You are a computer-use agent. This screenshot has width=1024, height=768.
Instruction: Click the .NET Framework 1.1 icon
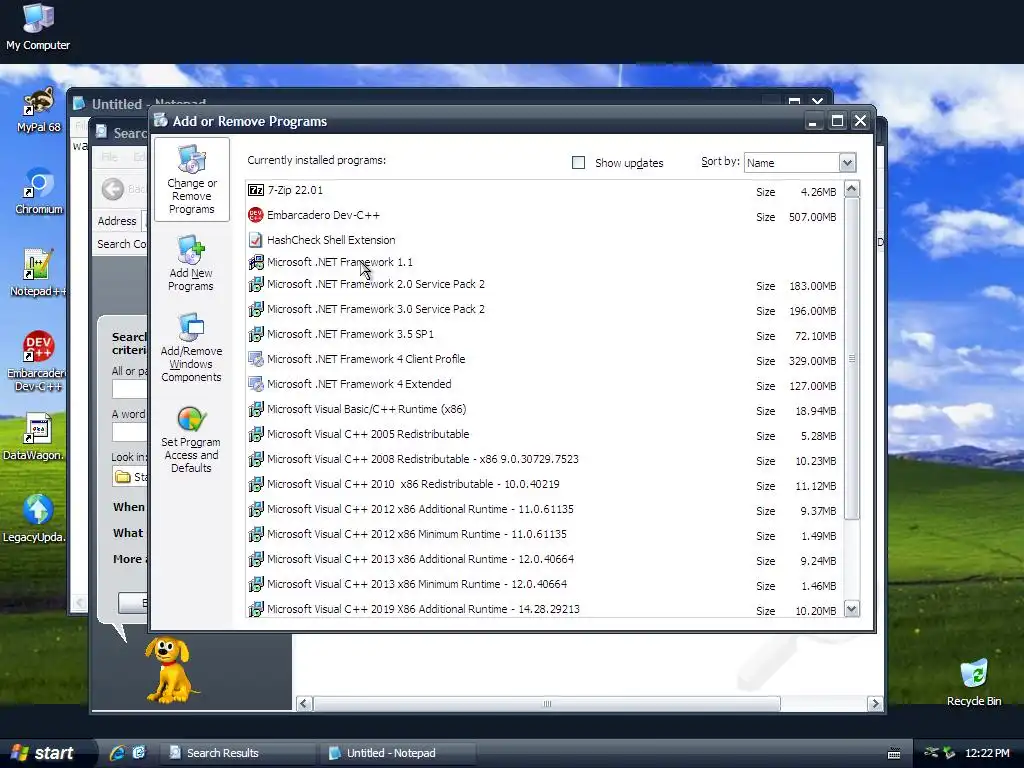pos(256,263)
